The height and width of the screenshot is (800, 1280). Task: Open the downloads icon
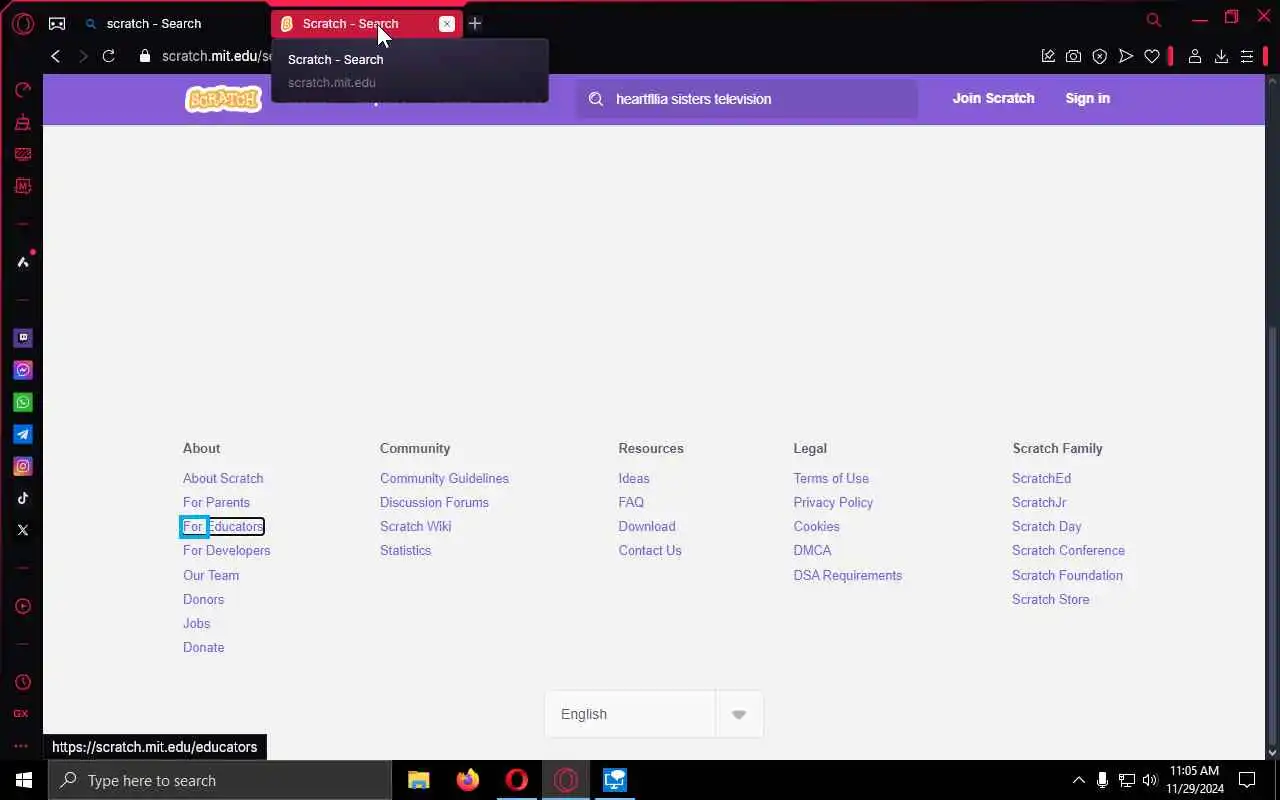click(x=1221, y=56)
